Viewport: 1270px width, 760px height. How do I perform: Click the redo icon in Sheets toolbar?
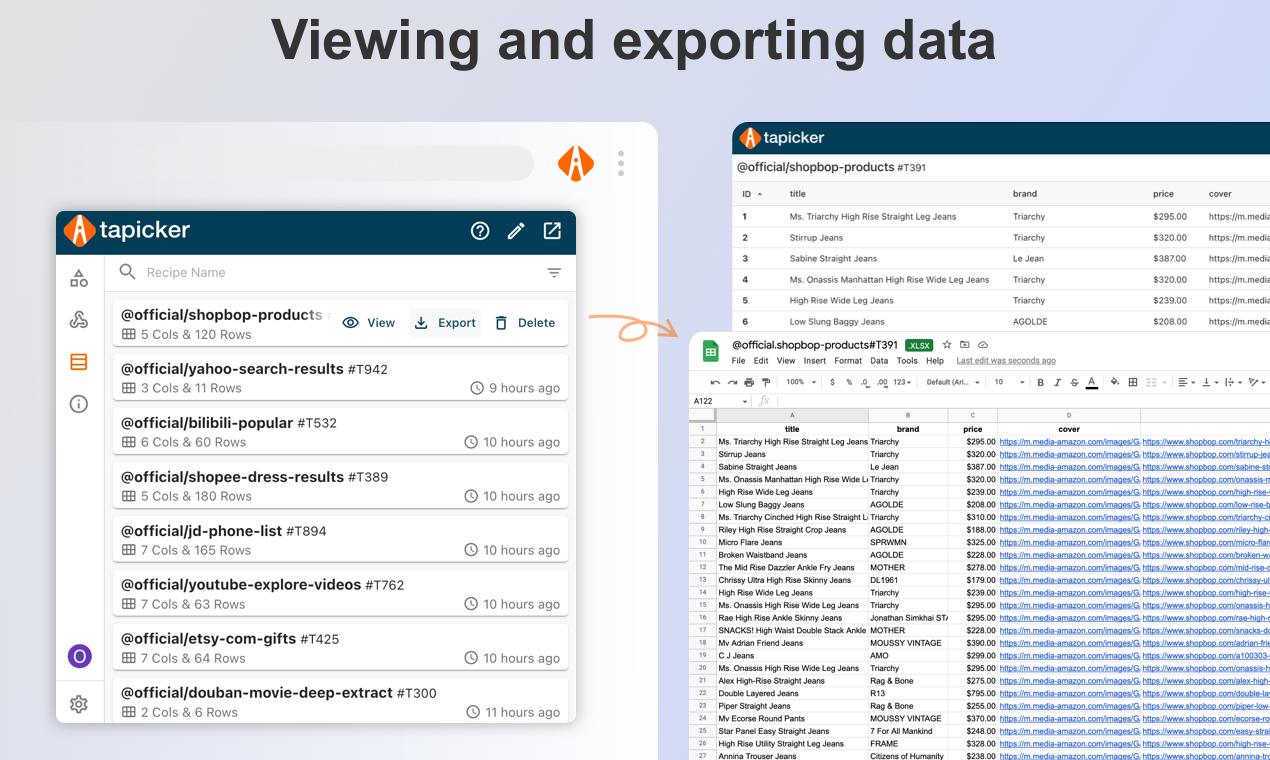coord(732,382)
